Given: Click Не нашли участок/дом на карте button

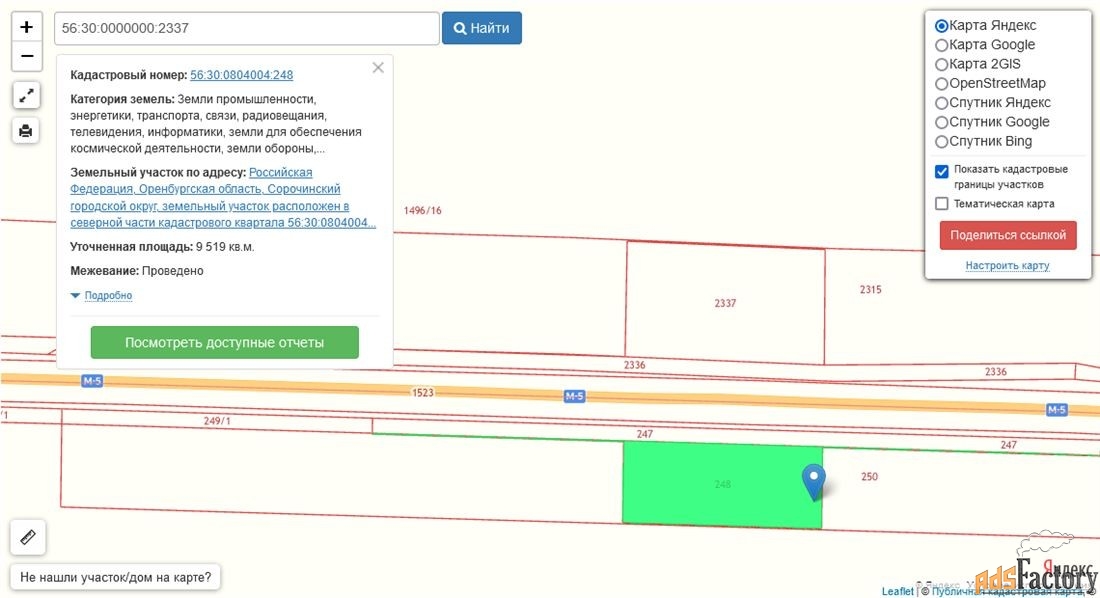Looking at the screenshot, I should click(x=115, y=577).
